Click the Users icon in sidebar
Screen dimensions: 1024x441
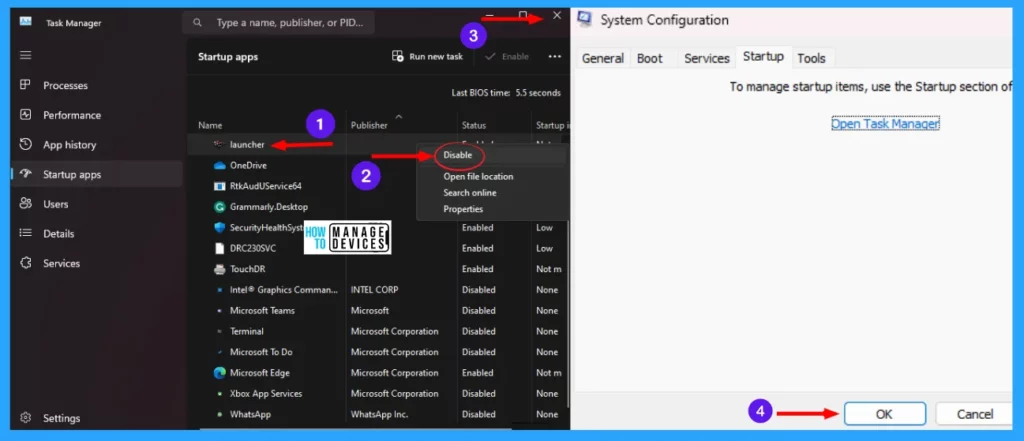[x=25, y=204]
